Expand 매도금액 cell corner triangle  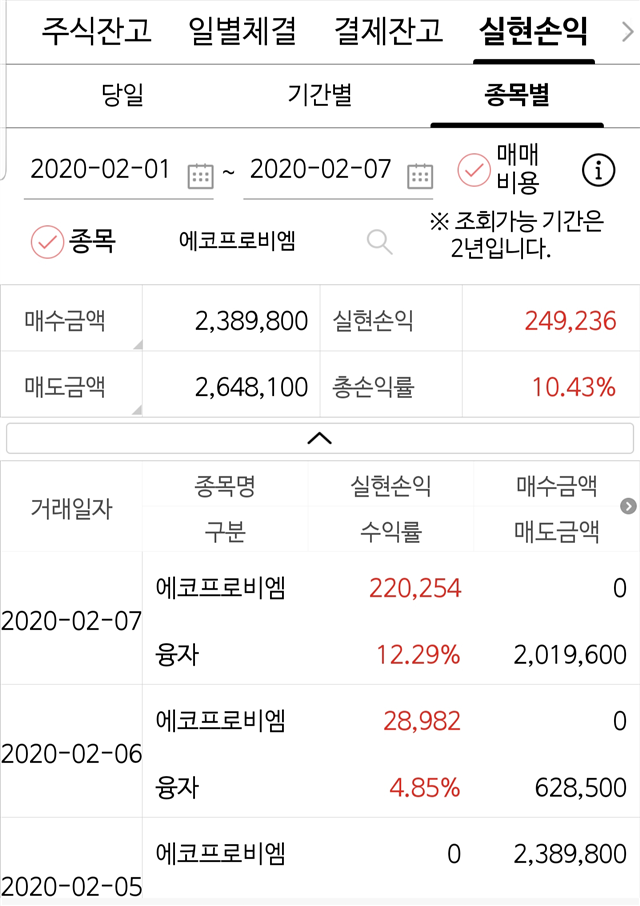[x=137, y=410]
